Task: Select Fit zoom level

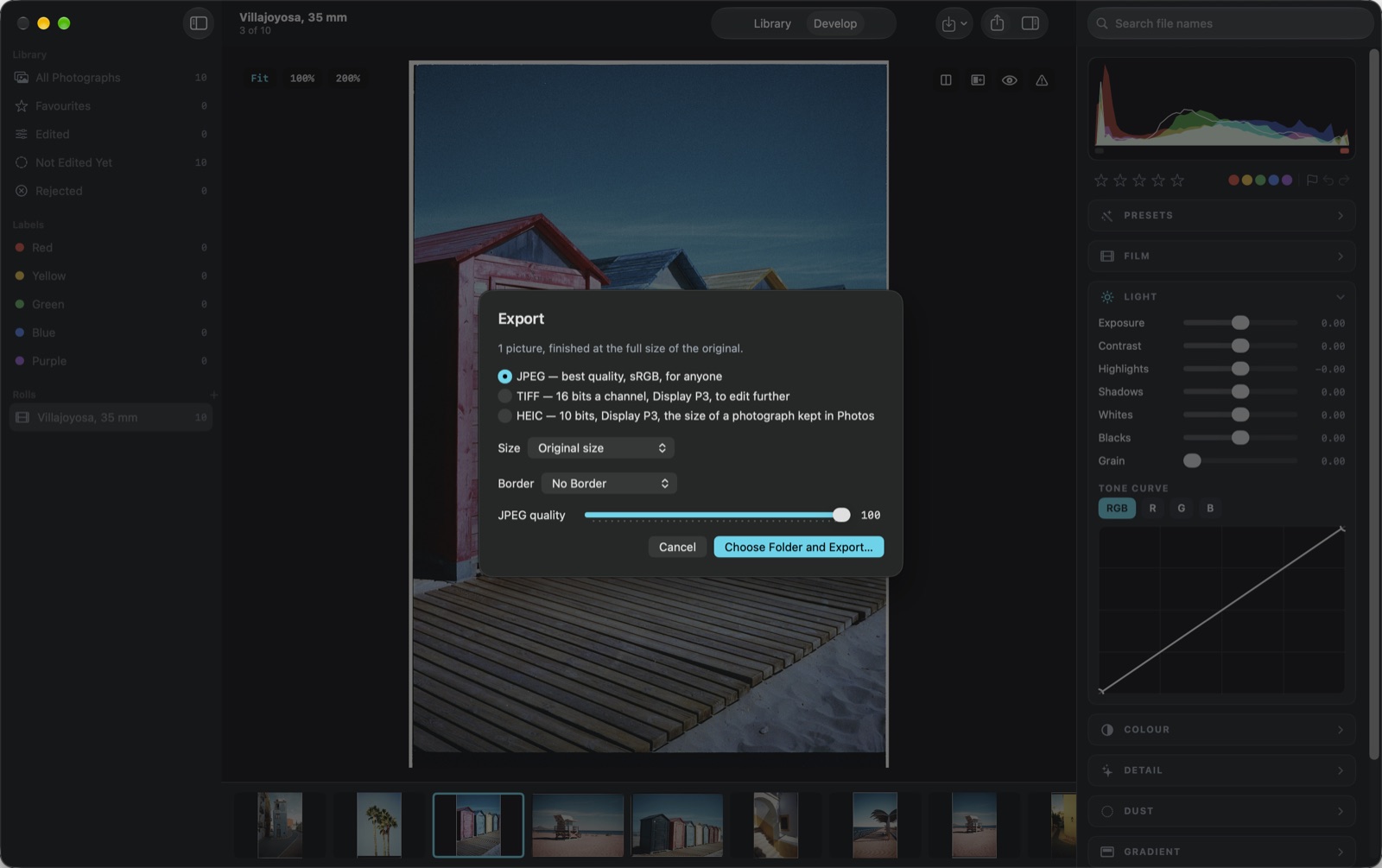Action: (x=259, y=79)
